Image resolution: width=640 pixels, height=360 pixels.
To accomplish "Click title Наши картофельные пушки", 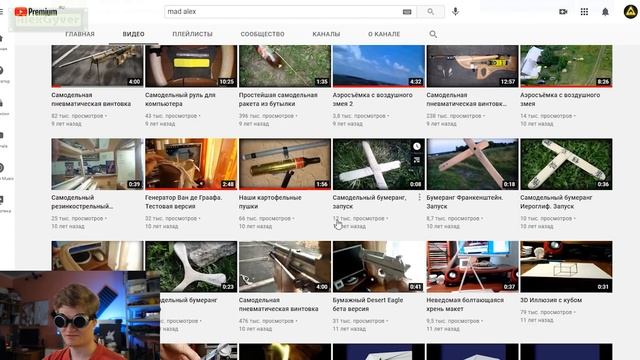I will click(270, 202).
